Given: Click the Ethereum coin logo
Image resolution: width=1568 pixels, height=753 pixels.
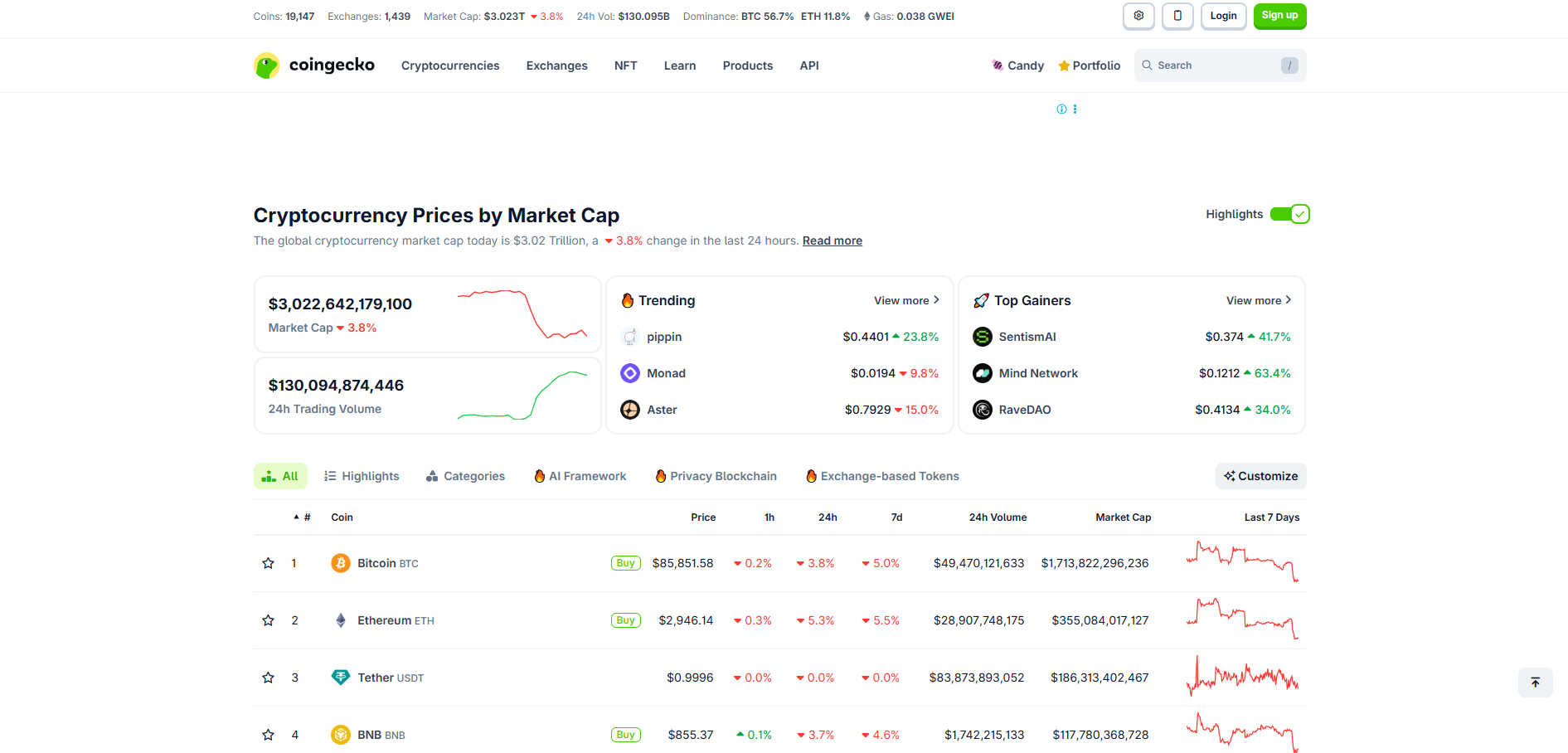Looking at the screenshot, I should pos(341,620).
